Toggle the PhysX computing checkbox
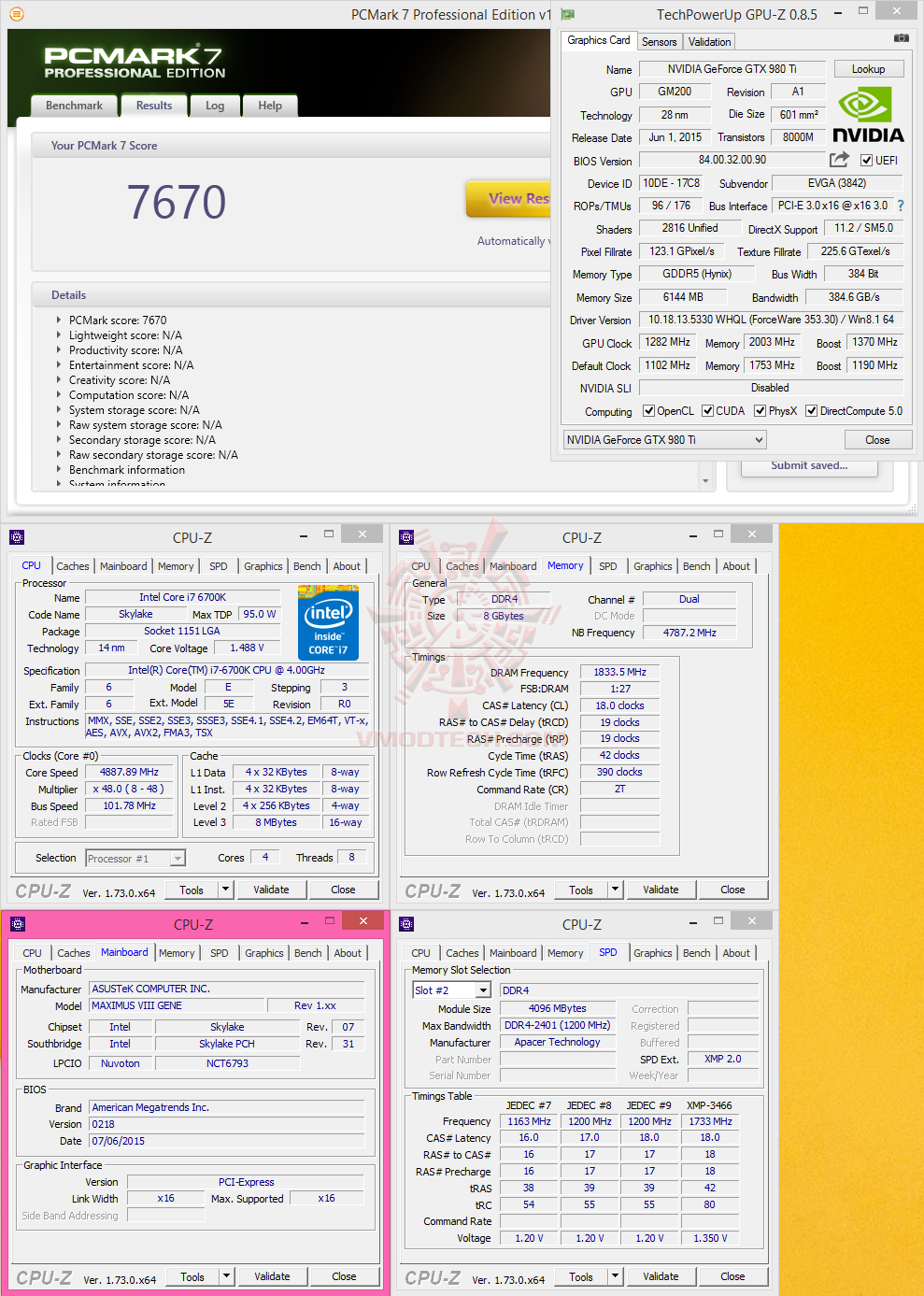This screenshot has width=924, height=1296. (x=761, y=411)
